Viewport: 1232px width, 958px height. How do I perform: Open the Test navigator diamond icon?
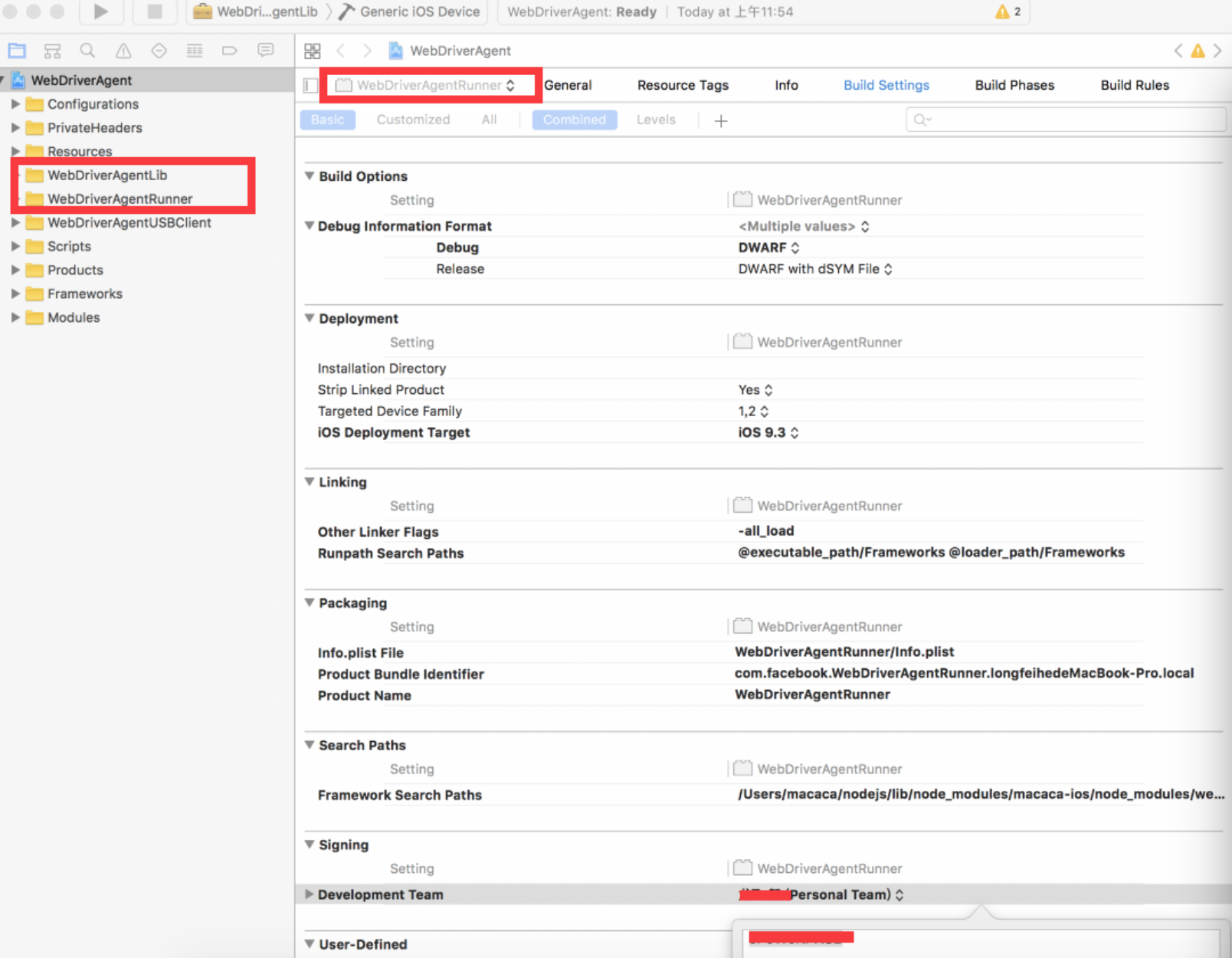(159, 51)
